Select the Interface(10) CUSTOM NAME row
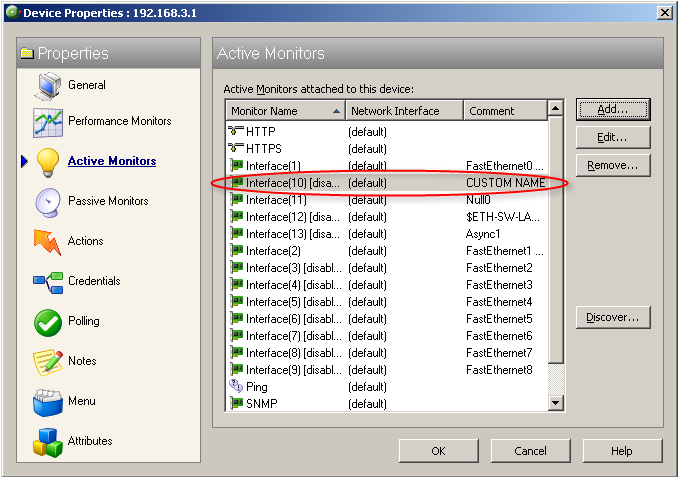 (x=386, y=183)
